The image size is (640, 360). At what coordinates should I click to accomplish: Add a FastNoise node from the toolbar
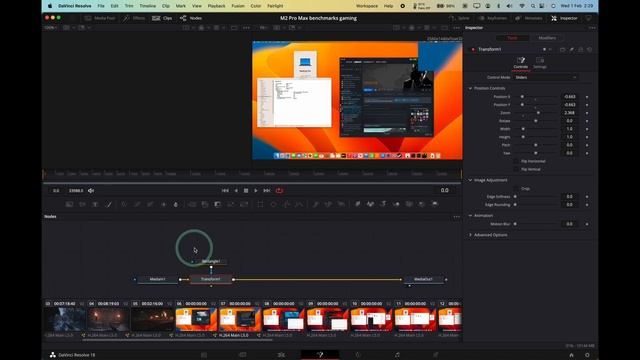[x=82, y=204]
